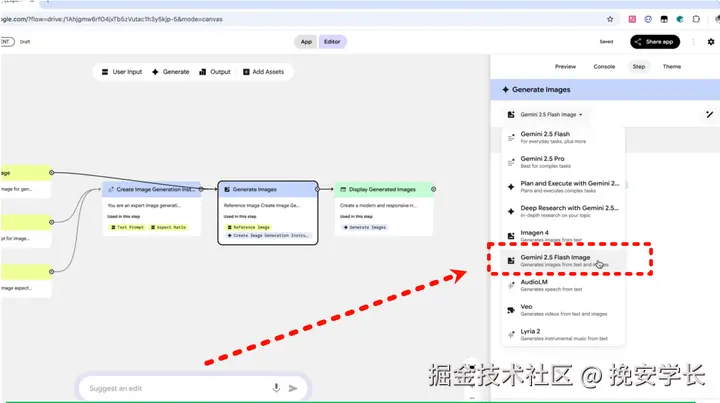Click Add Assets in toolbar
The image size is (720, 403).
(x=264, y=72)
